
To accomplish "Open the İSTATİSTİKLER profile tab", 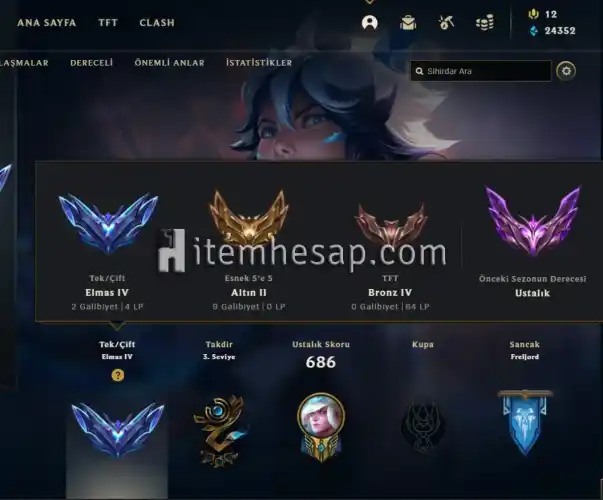I will [259, 63].
